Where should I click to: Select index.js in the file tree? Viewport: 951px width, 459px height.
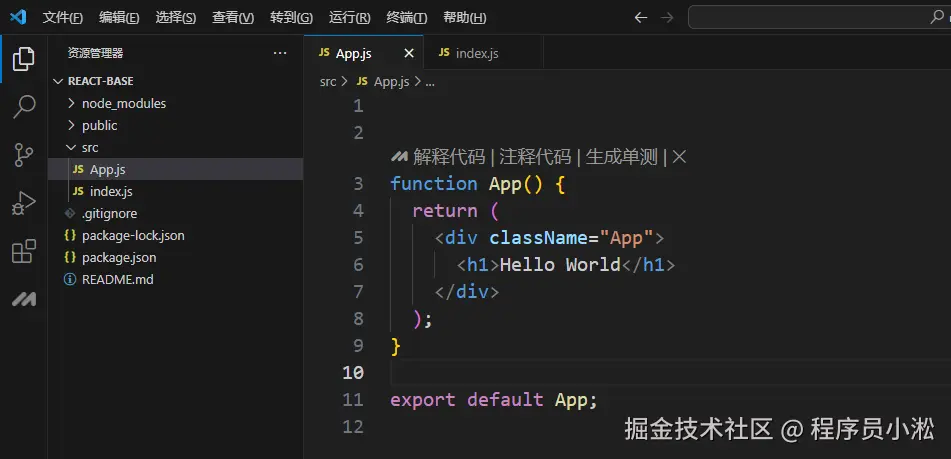[176, 192]
